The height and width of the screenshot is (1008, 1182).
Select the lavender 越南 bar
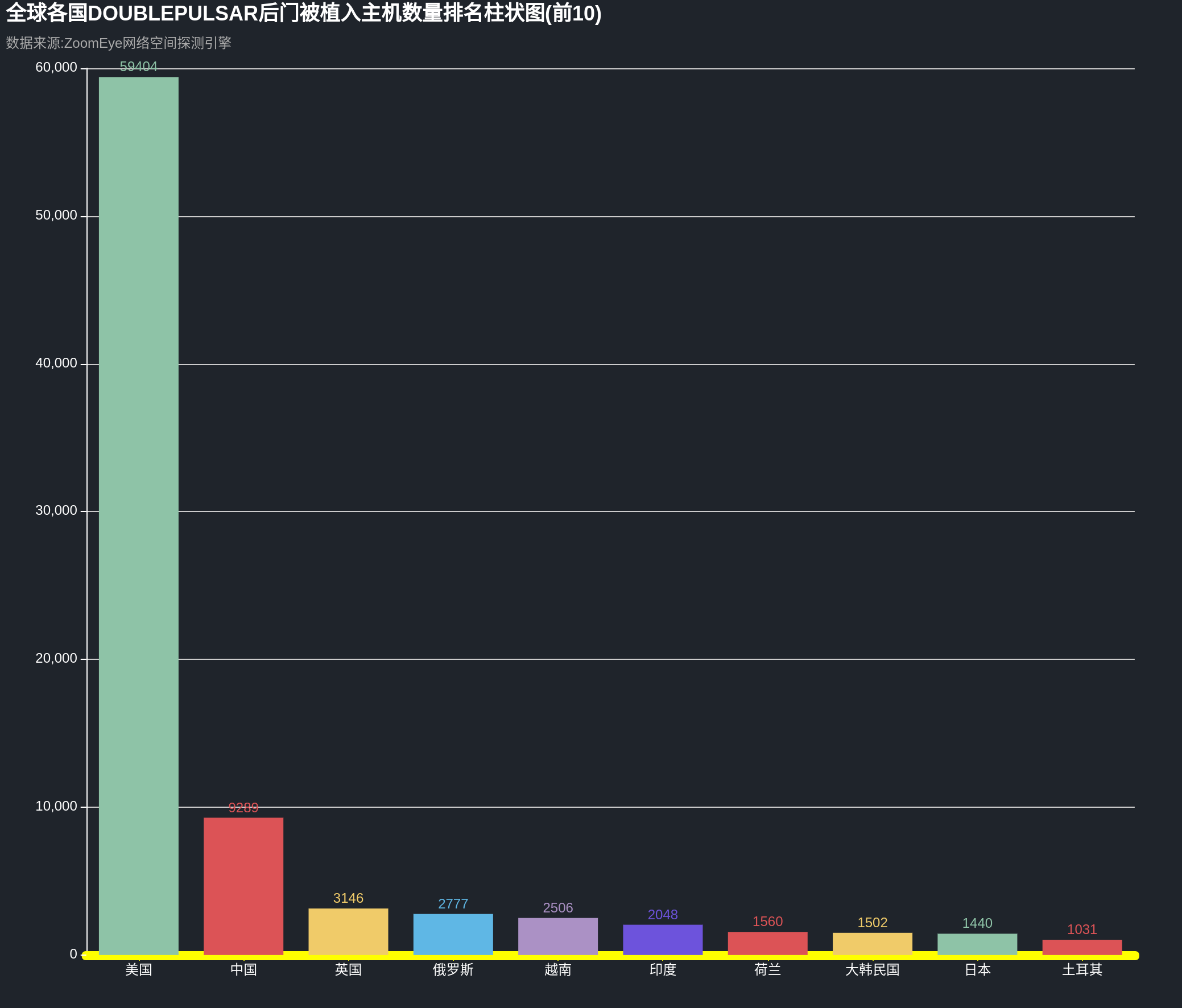coord(558,936)
